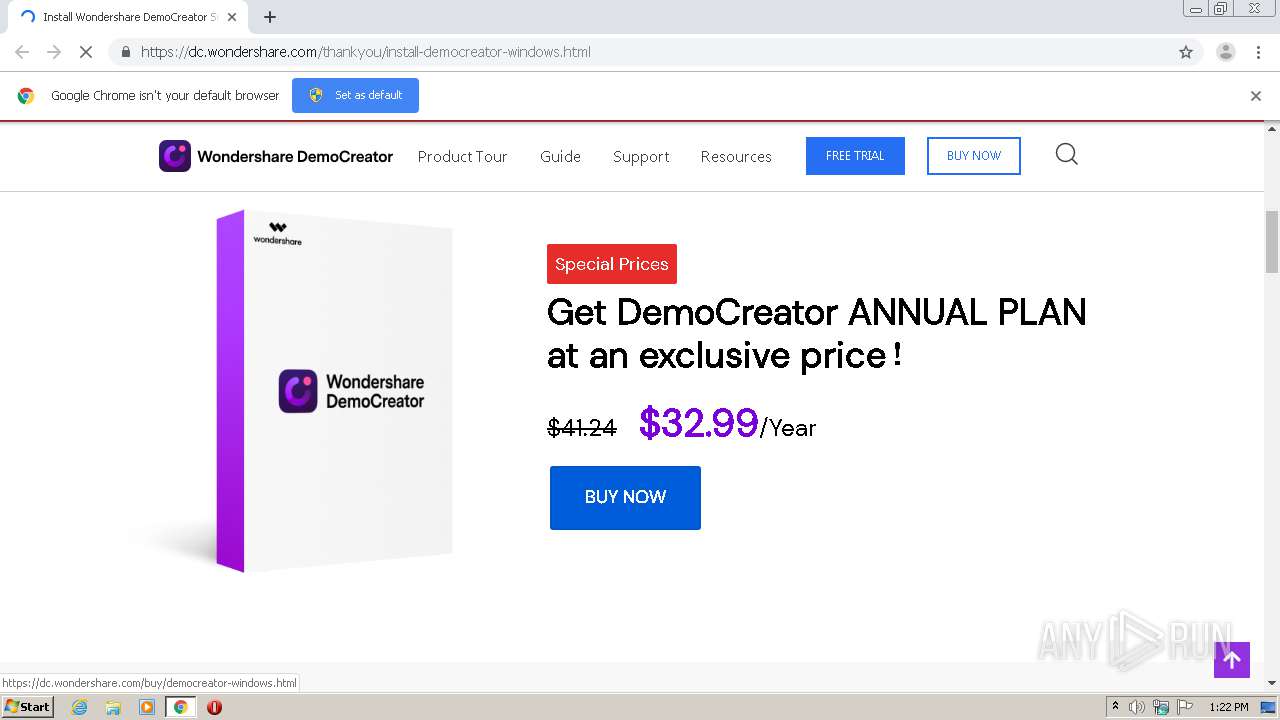Click the Google Chrome isn't default message
The image size is (1280, 720).
tap(165, 96)
